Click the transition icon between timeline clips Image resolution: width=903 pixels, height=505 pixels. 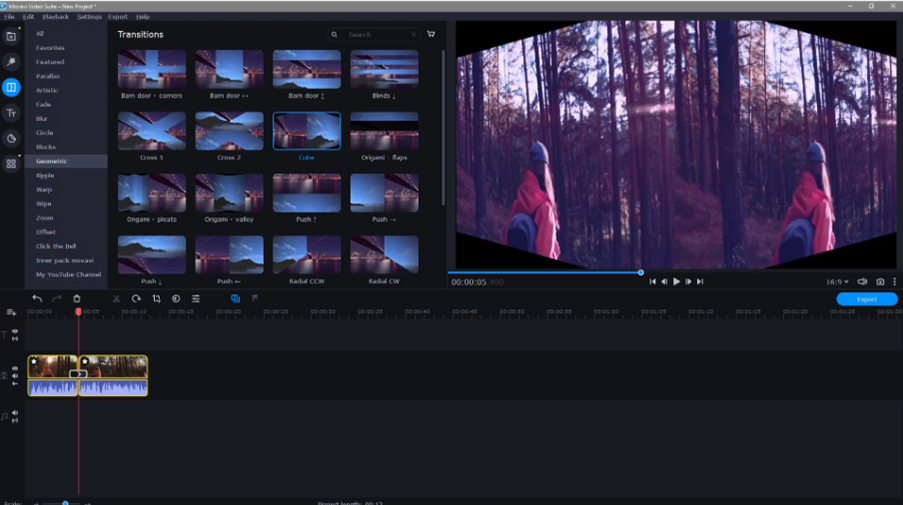[78, 374]
